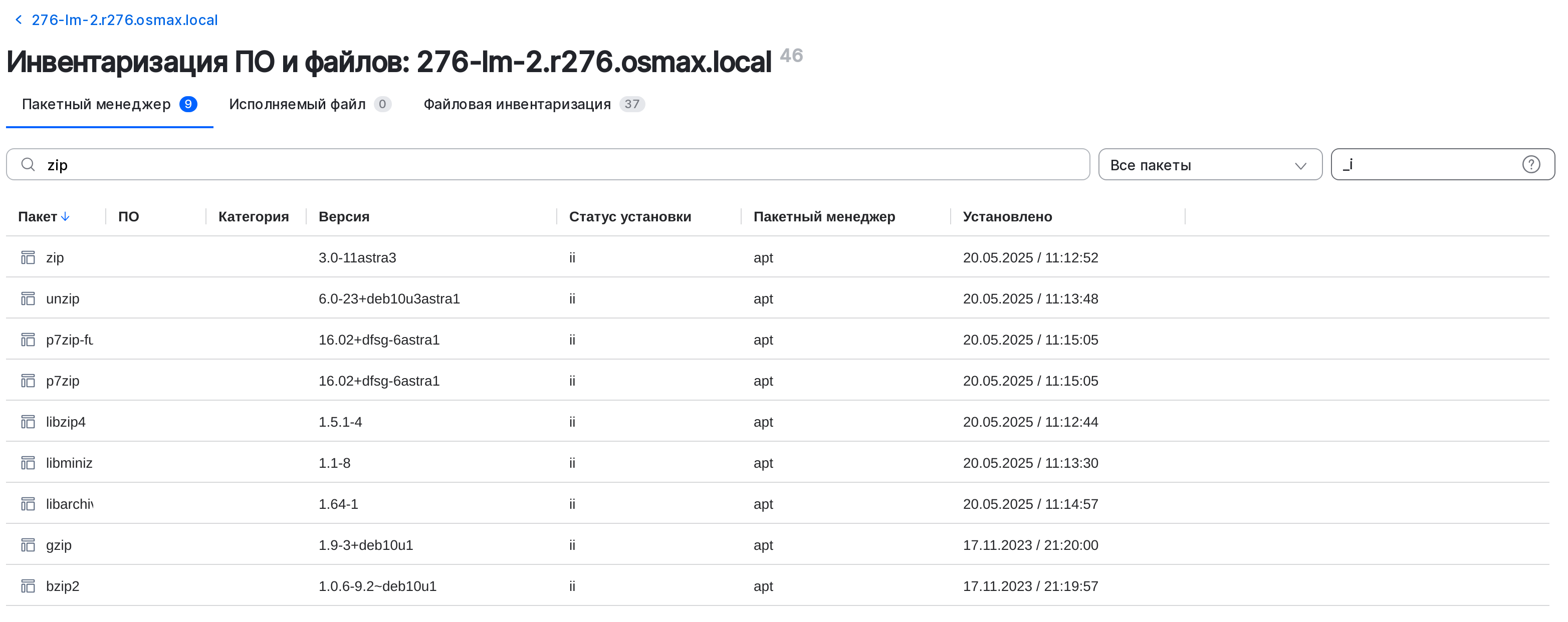Click the package icon in p7zip row
Image resolution: width=1568 pixels, height=622 pixels.
[28, 381]
